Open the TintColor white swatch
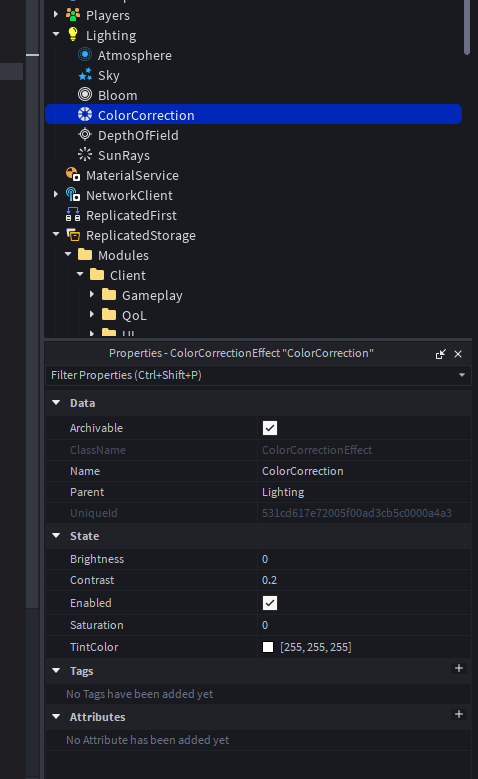The height and width of the screenshot is (779, 478). [268, 647]
